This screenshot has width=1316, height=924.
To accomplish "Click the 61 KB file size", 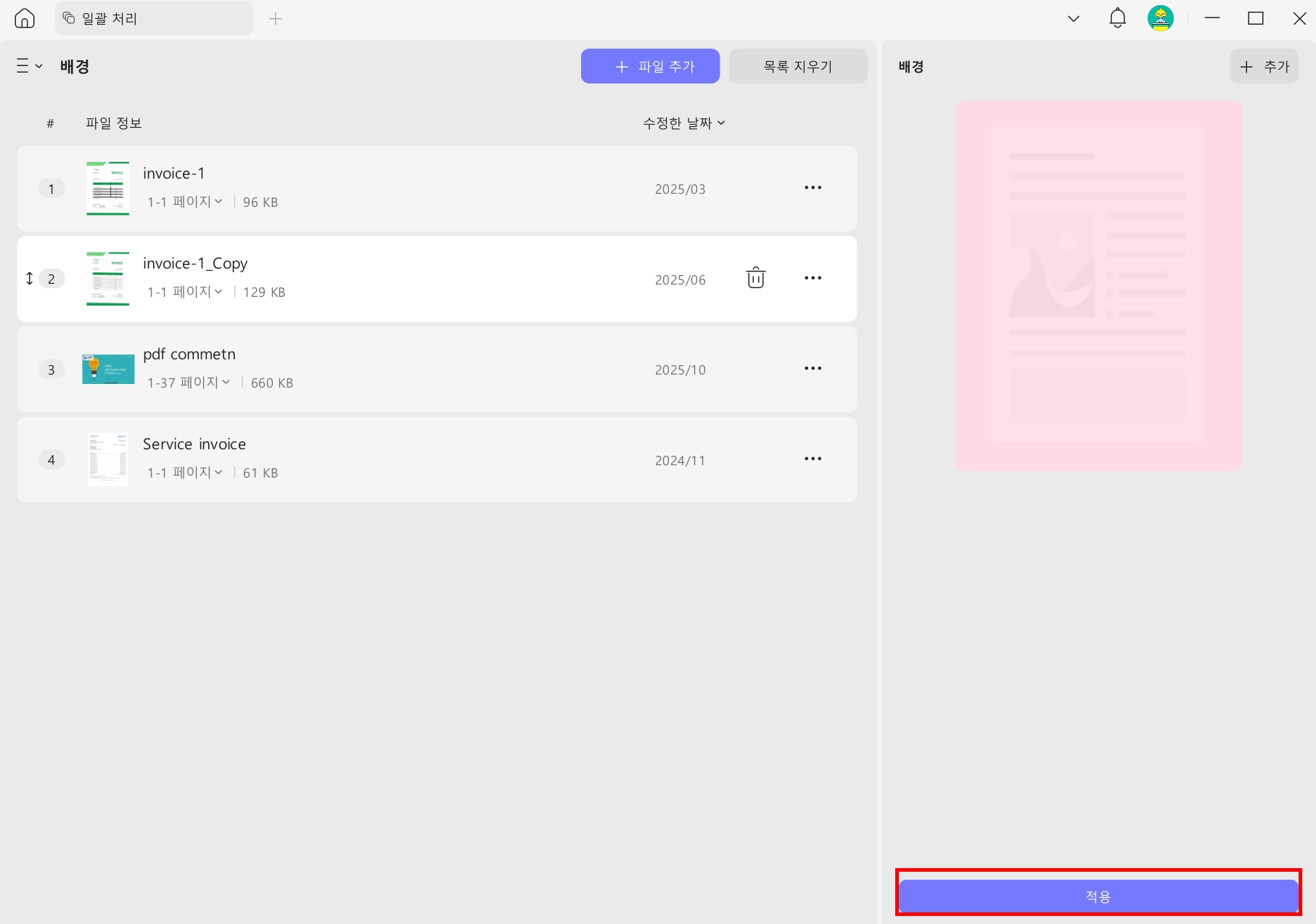I will (260, 473).
